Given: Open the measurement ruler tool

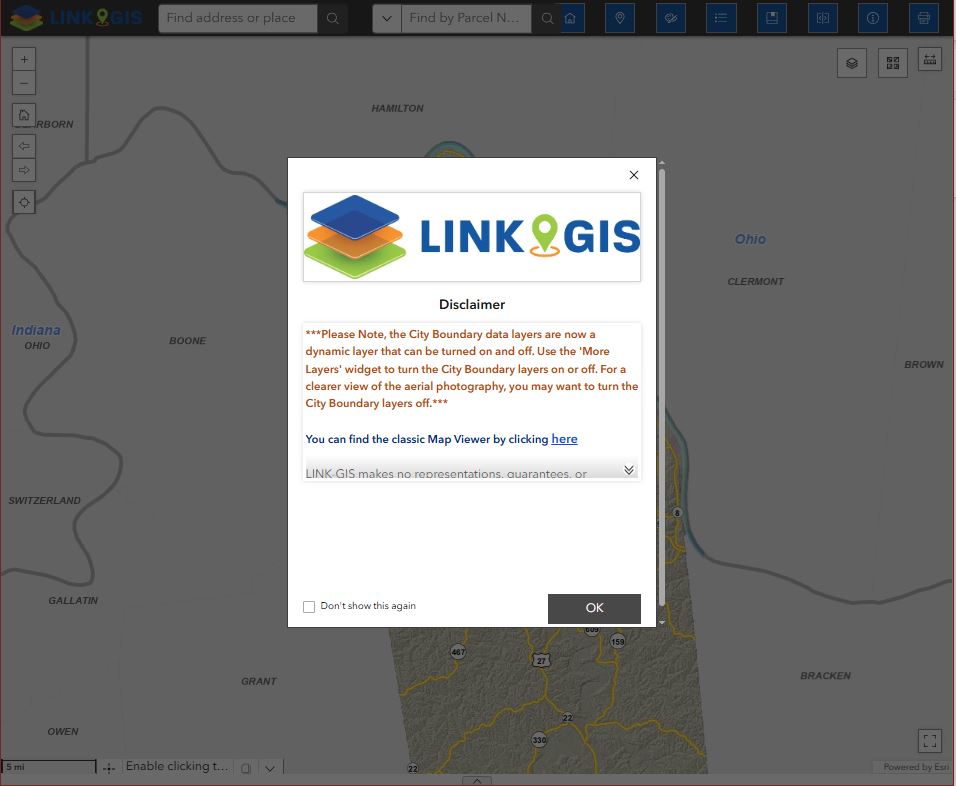Looking at the screenshot, I should coord(930,60).
